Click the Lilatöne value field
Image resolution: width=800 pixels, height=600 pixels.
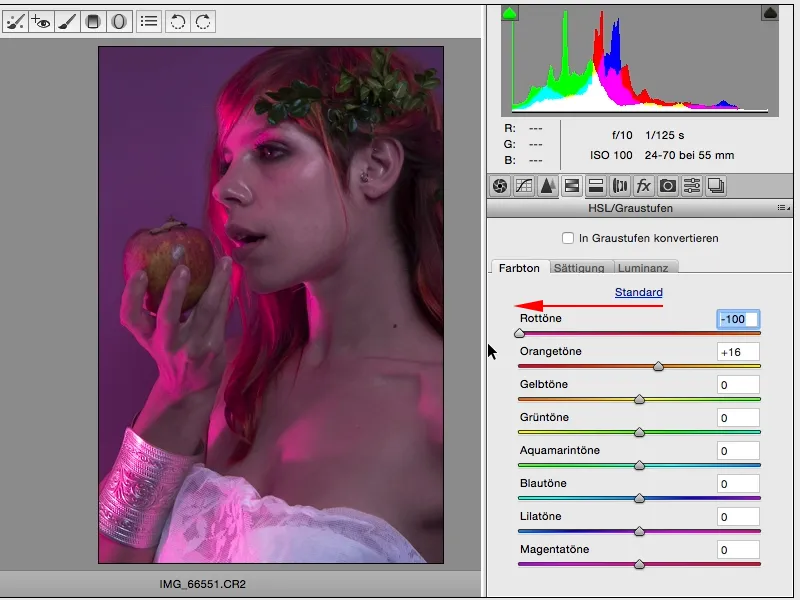738,517
